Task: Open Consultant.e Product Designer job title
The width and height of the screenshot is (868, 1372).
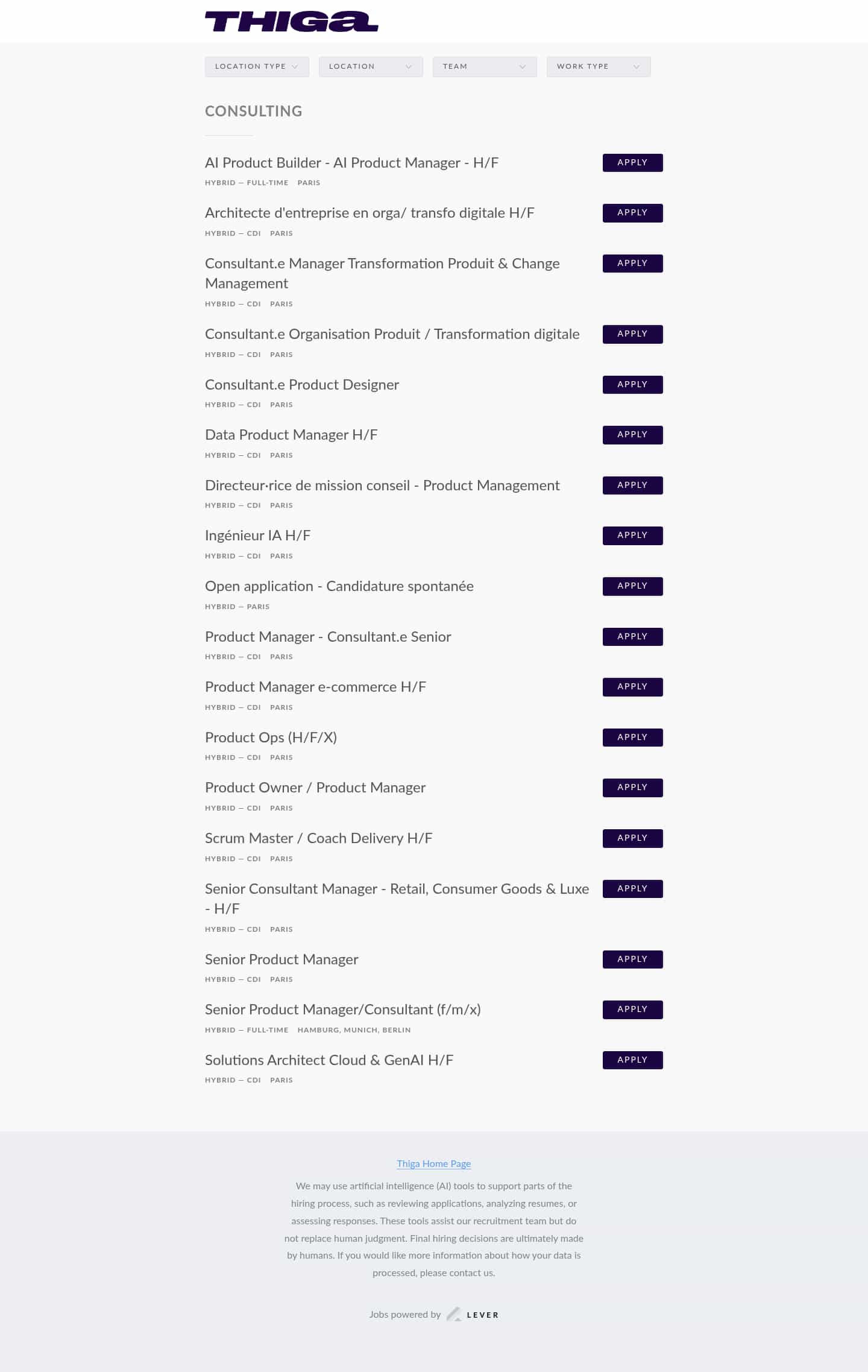Action: click(x=302, y=385)
